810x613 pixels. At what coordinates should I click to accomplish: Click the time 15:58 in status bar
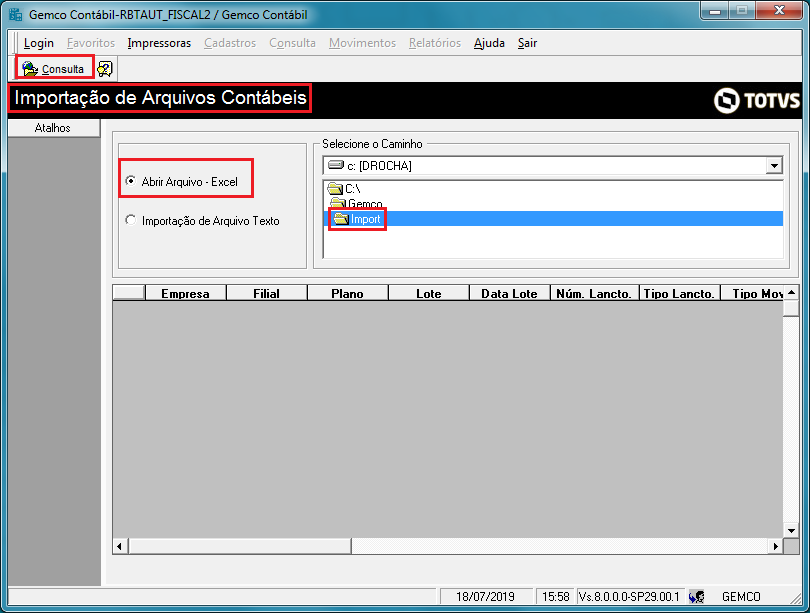pos(555,596)
